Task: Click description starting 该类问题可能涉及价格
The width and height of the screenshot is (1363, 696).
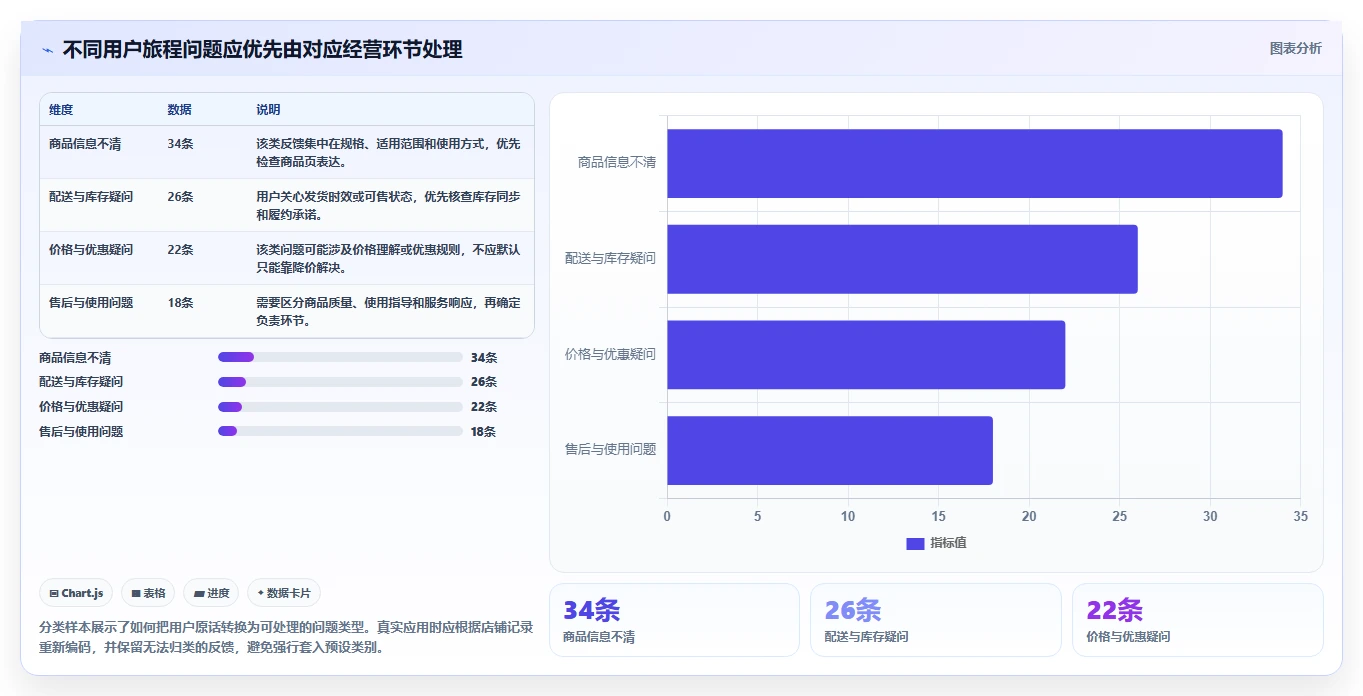Action: pyautogui.click(x=388, y=259)
